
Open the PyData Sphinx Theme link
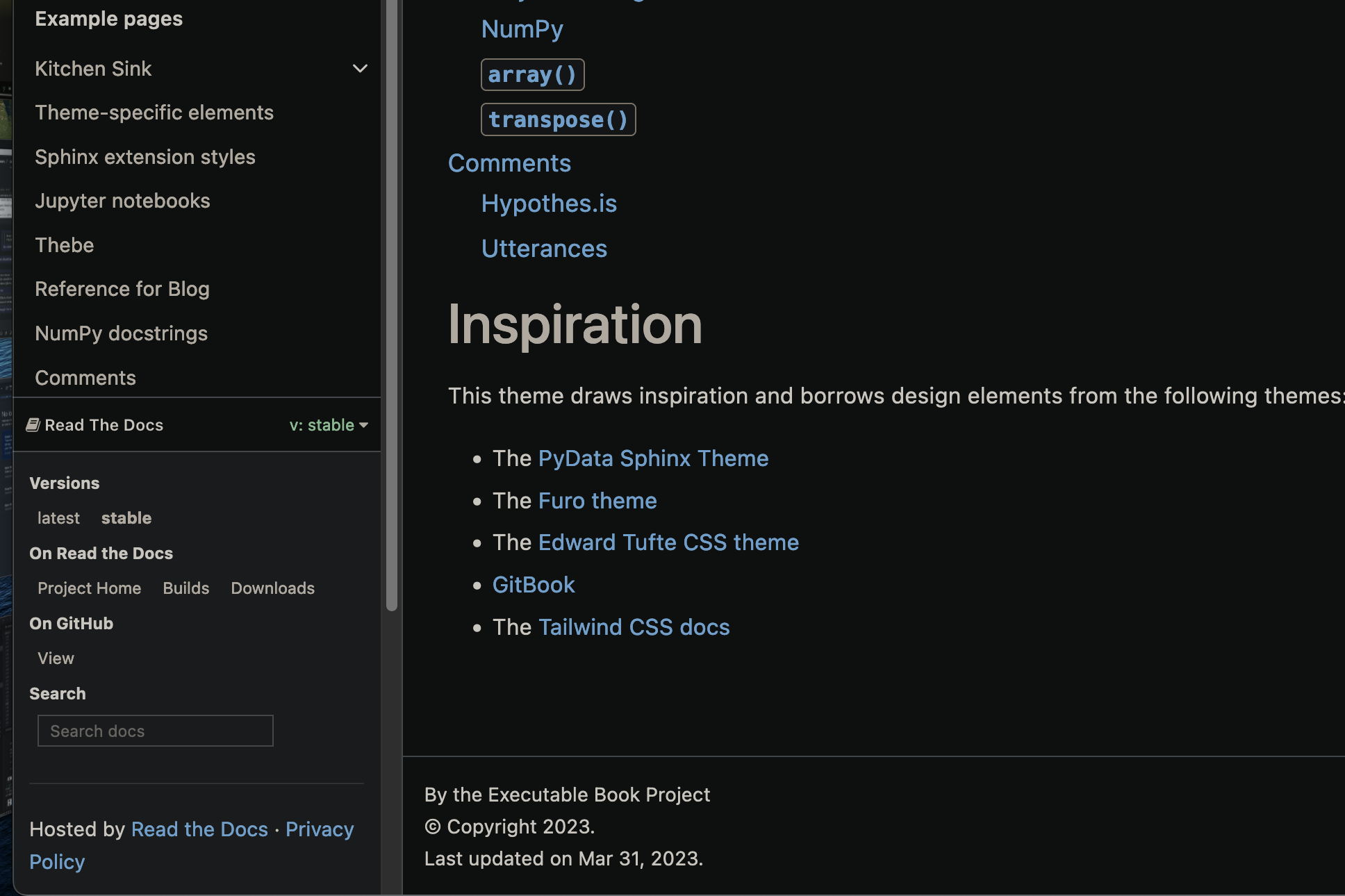[x=652, y=458]
